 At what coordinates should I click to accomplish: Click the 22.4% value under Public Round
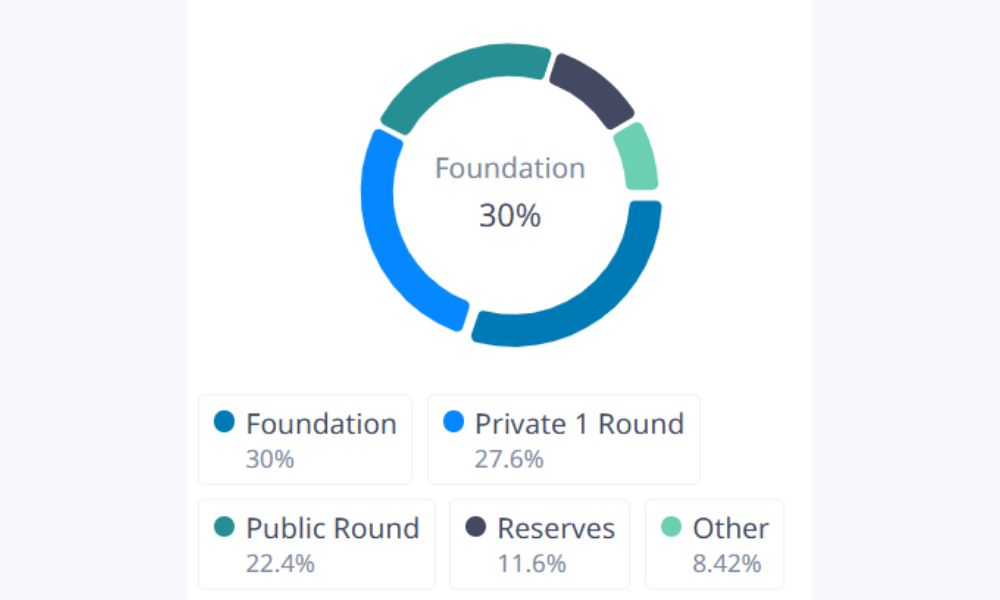coord(280,563)
